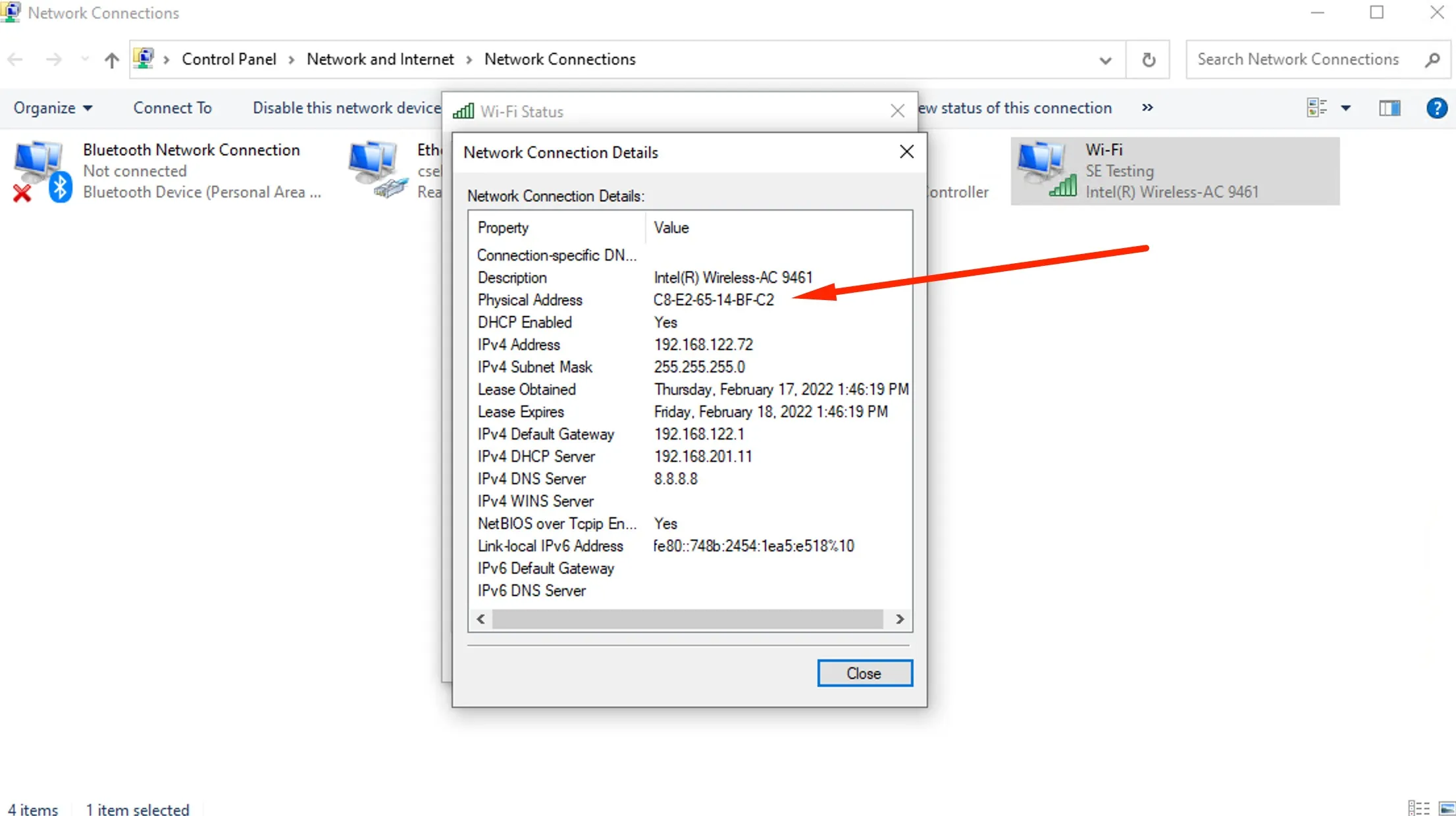This screenshot has height=816, width=1456.
Task: Click the horizontal scrollbar thumb
Action: 687,619
